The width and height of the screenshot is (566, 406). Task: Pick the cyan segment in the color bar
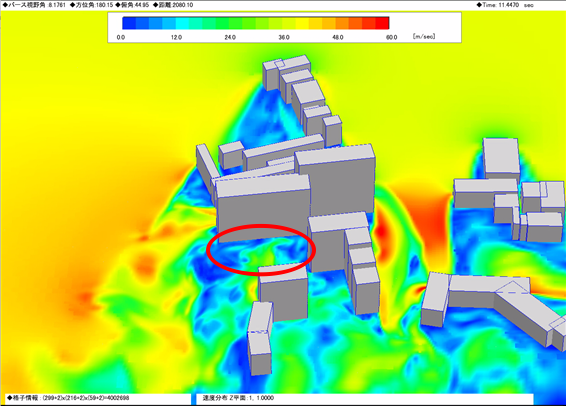[x=182, y=23]
